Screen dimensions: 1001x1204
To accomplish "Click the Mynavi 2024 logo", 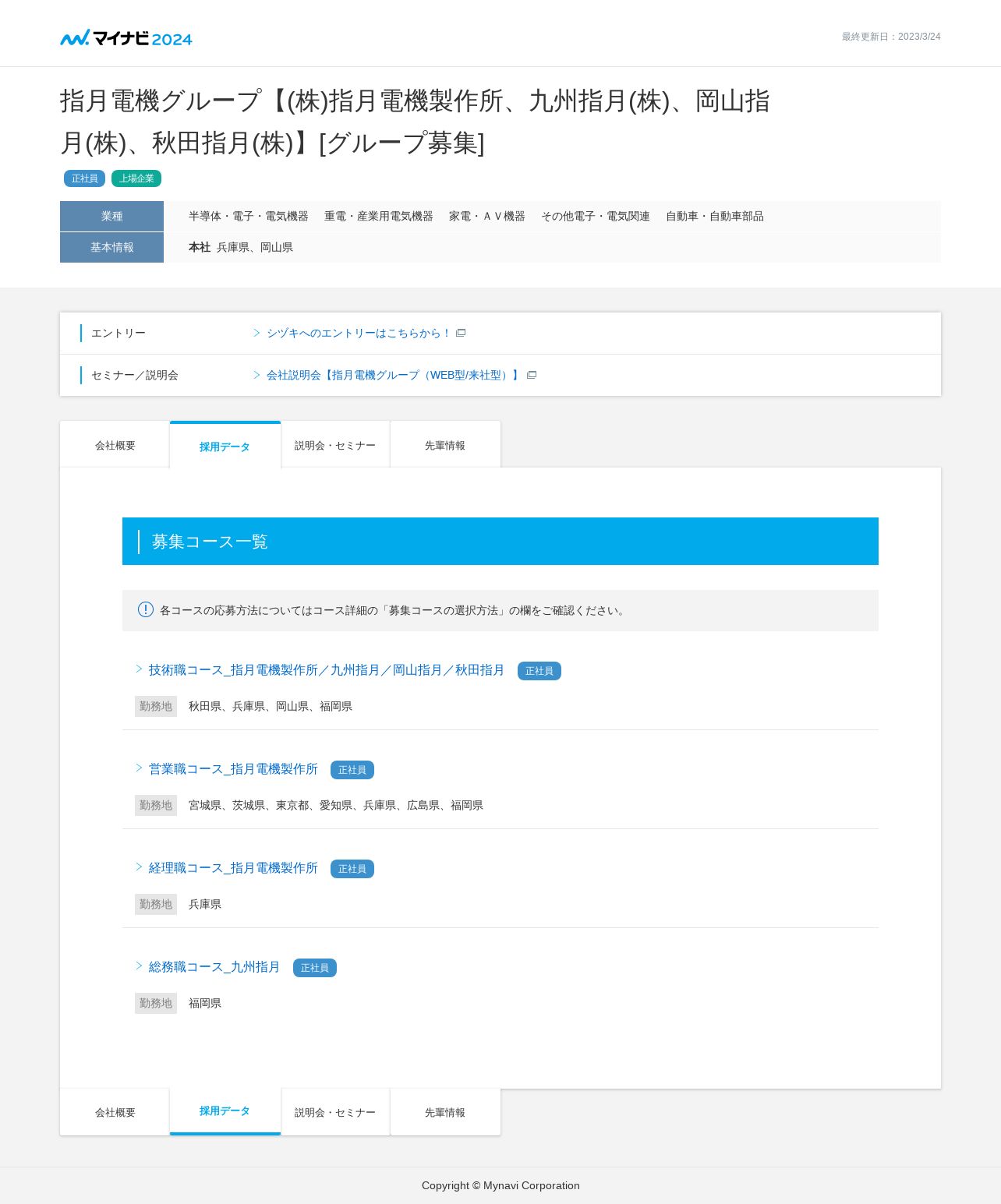I will (126, 37).
